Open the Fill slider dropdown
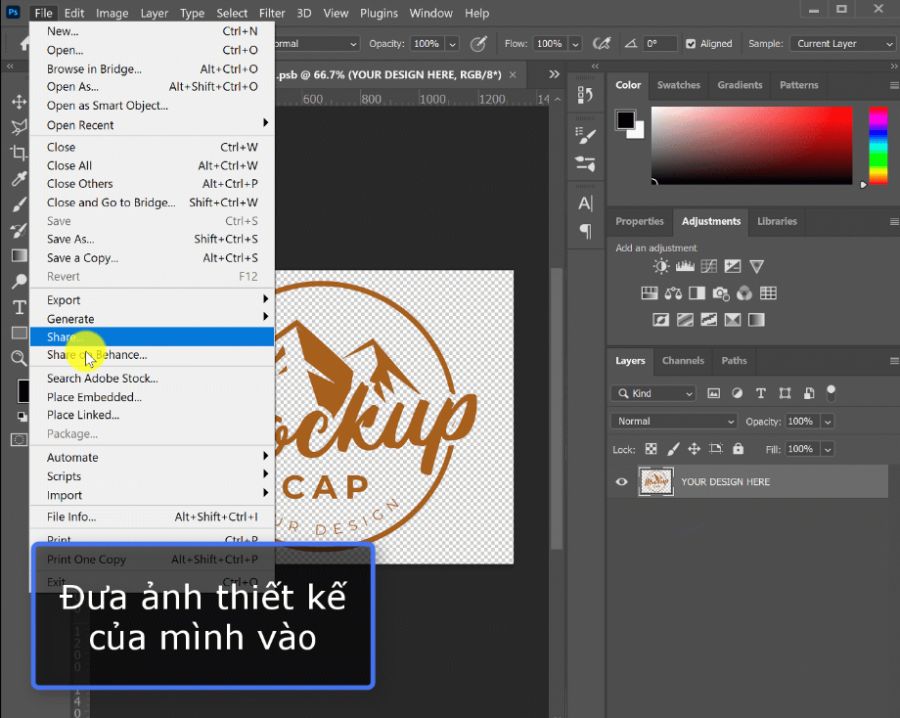This screenshot has width=900, height=718. click(828, 449)
